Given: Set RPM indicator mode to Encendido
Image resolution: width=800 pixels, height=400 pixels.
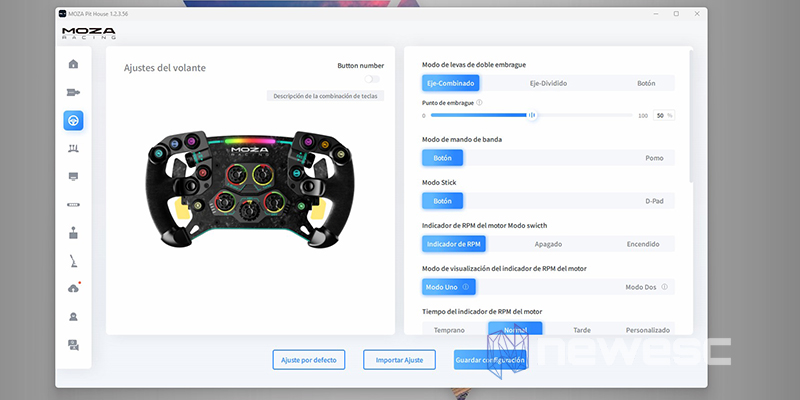Looking at the screenshot, I should point(643,244).
